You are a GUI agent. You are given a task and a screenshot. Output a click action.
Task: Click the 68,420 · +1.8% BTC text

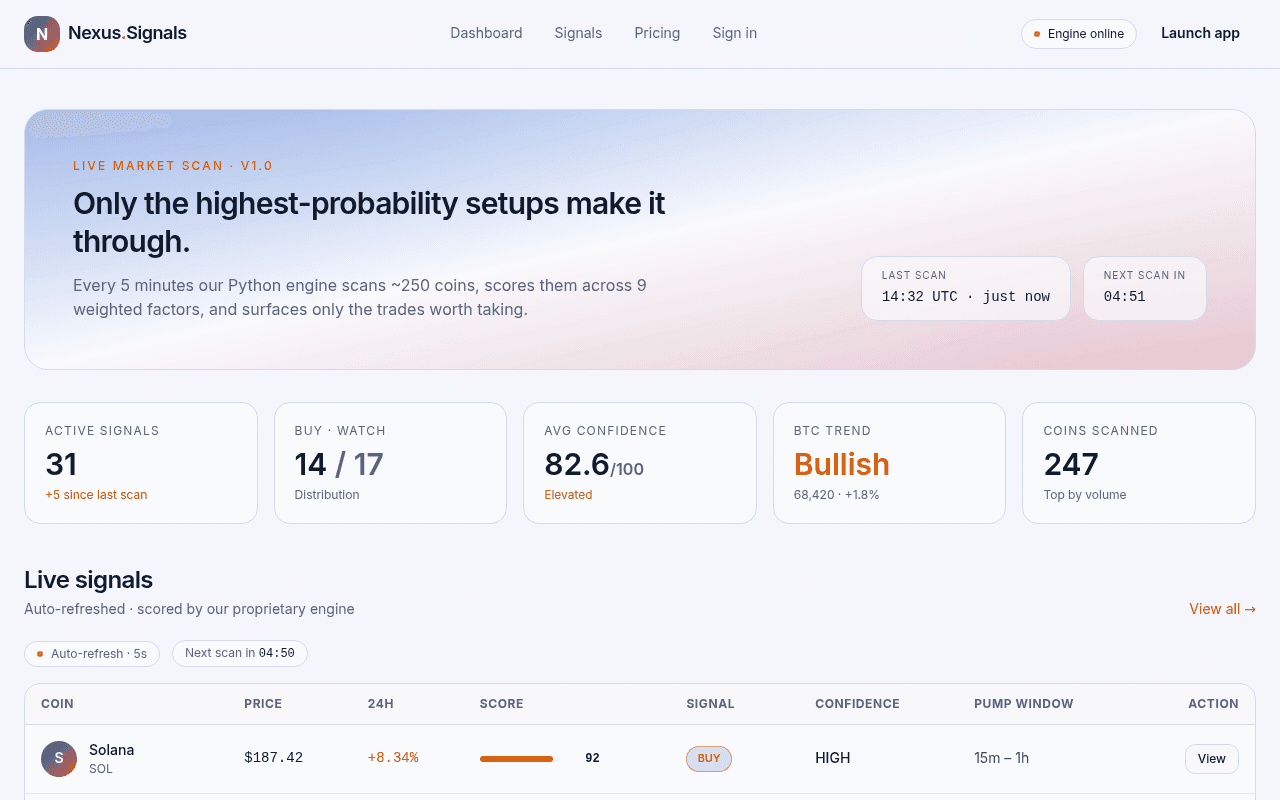point(837,495)
